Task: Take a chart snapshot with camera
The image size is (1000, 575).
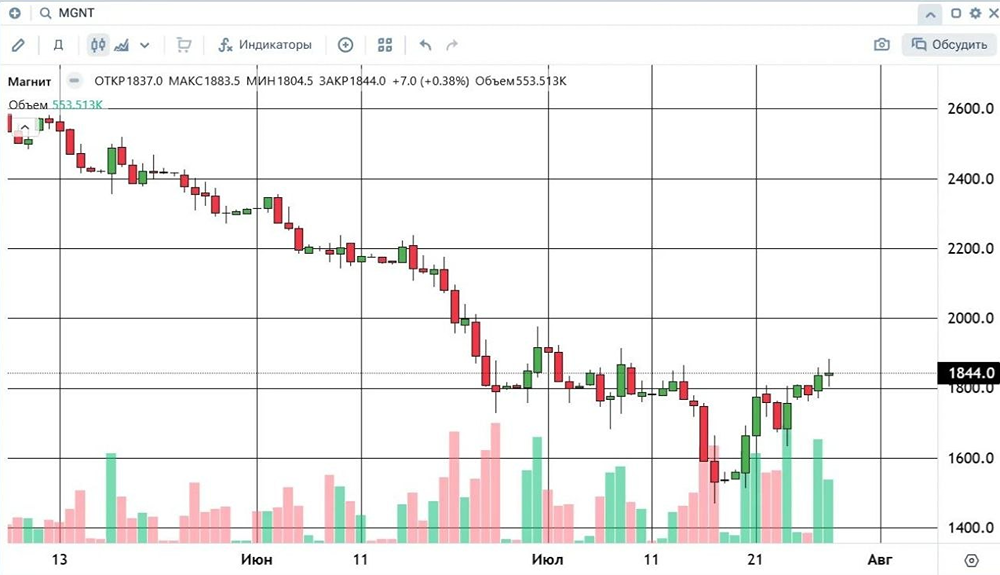Action: 881,45
